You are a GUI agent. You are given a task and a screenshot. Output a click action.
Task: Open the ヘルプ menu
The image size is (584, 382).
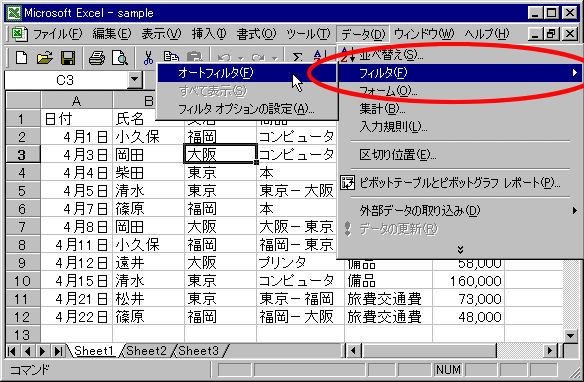[x=486, y=34]
